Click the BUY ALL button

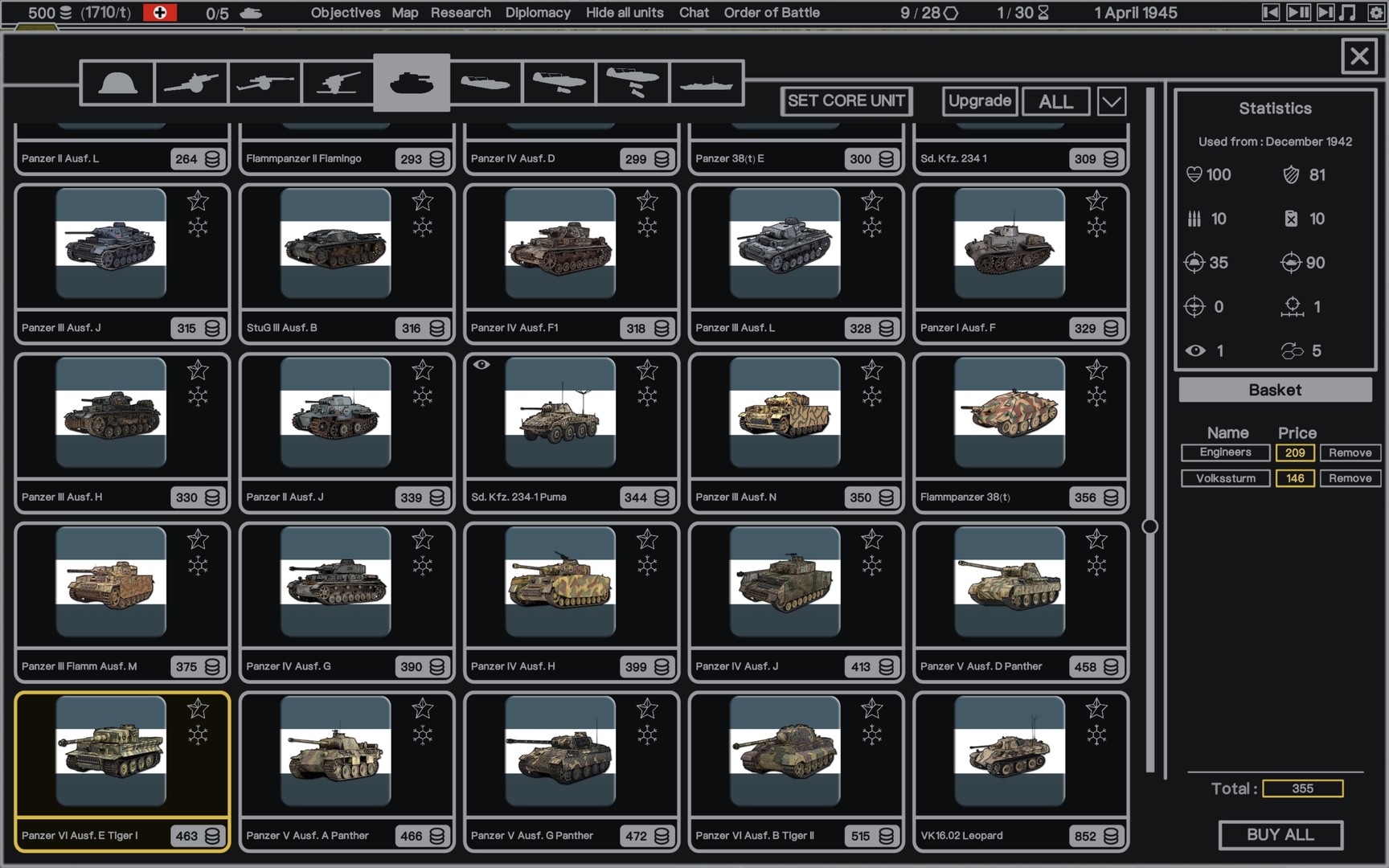[x=1280, y=835]
